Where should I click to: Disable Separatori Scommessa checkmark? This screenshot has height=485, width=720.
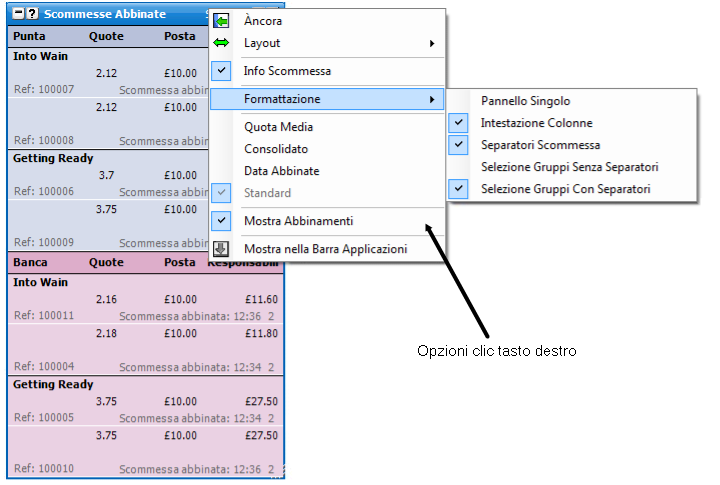pyautogui.click(x=458, y=145)
